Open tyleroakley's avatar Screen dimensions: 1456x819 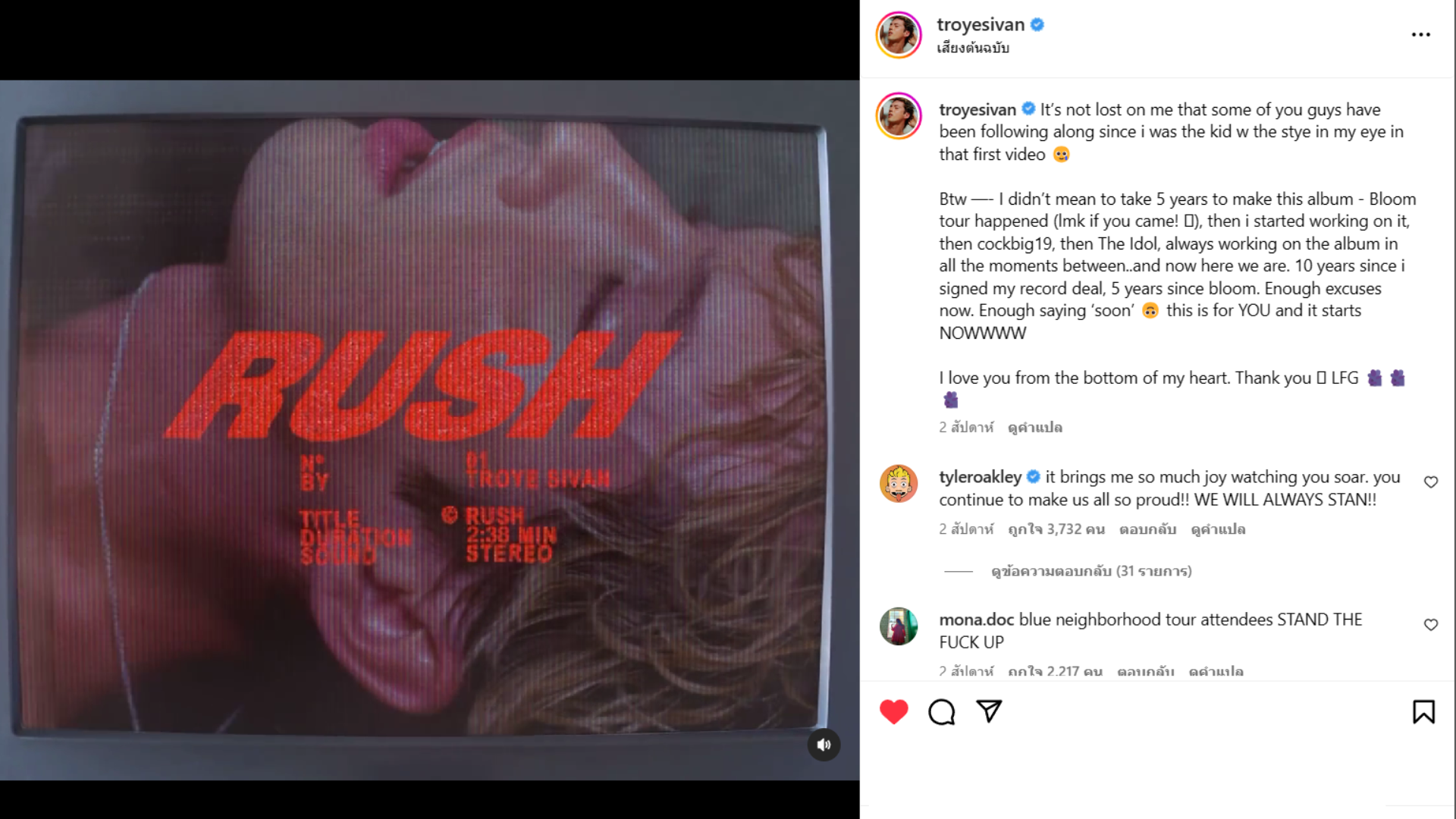[899, 484]
